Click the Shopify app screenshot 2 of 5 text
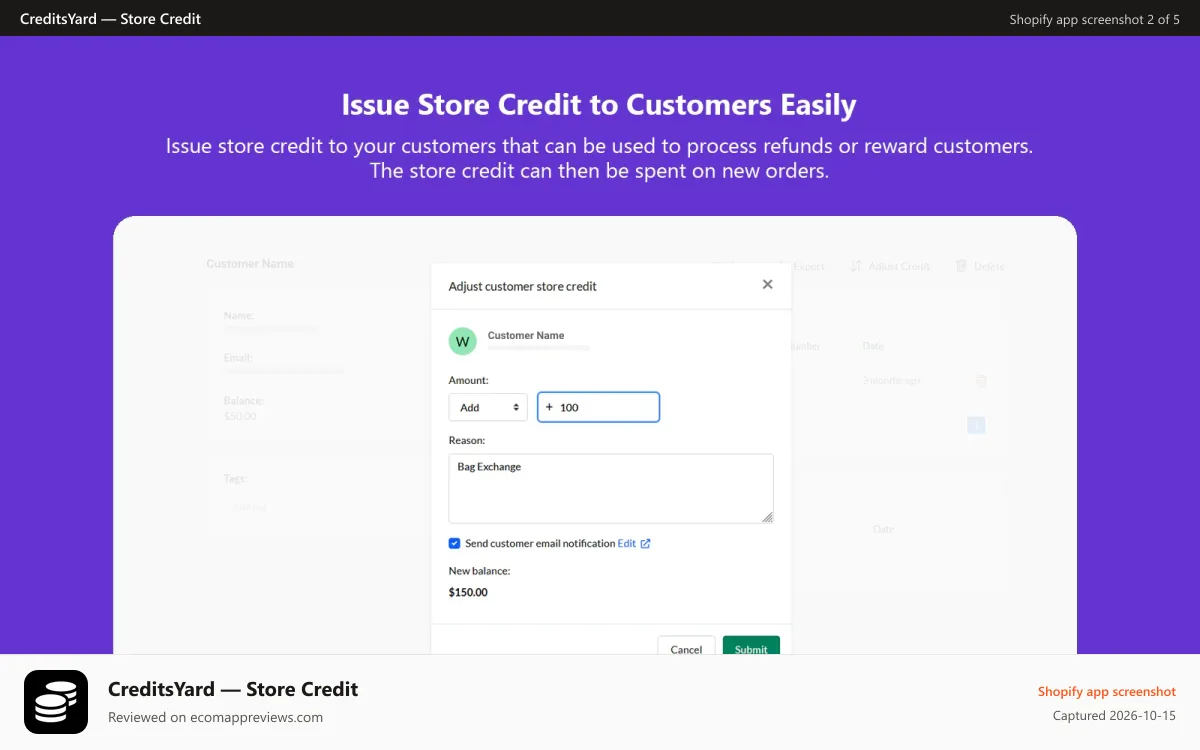This screenshot has width=1200, height=750. (x=1094, y=19)
